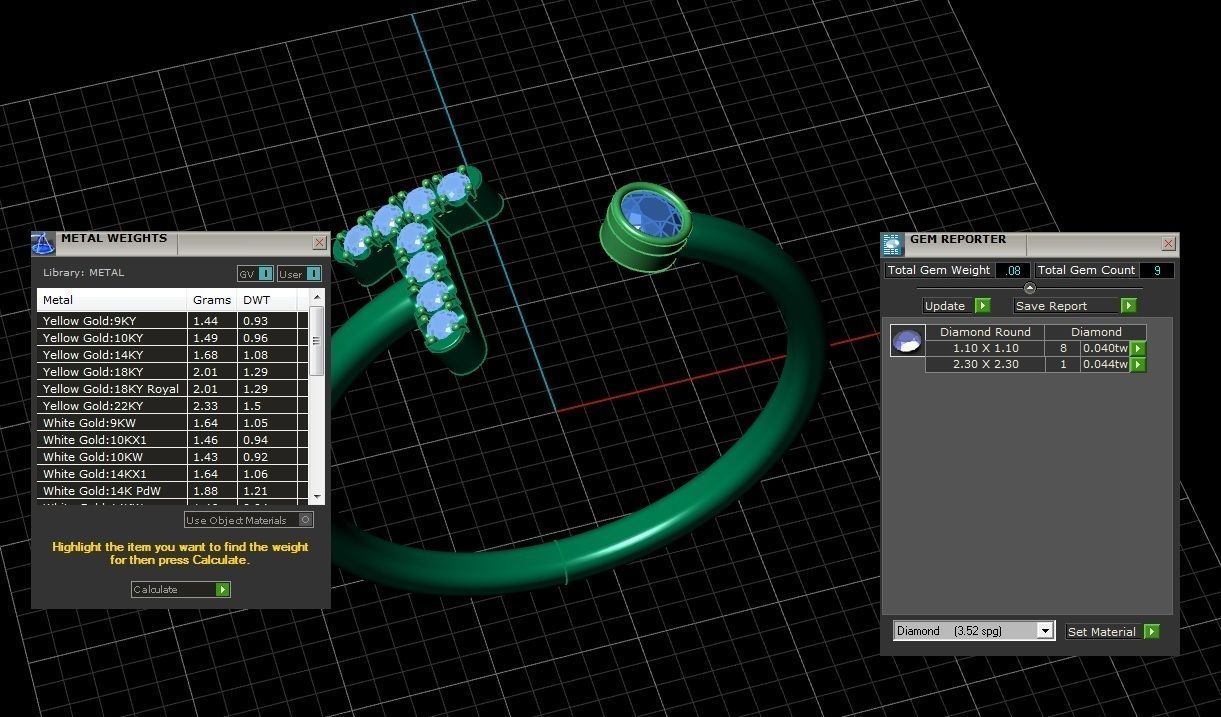Click the Gem Reporter panel icon
This screenshot has width=1221, height=717.
pyautogui.click(x=892, y=244)
